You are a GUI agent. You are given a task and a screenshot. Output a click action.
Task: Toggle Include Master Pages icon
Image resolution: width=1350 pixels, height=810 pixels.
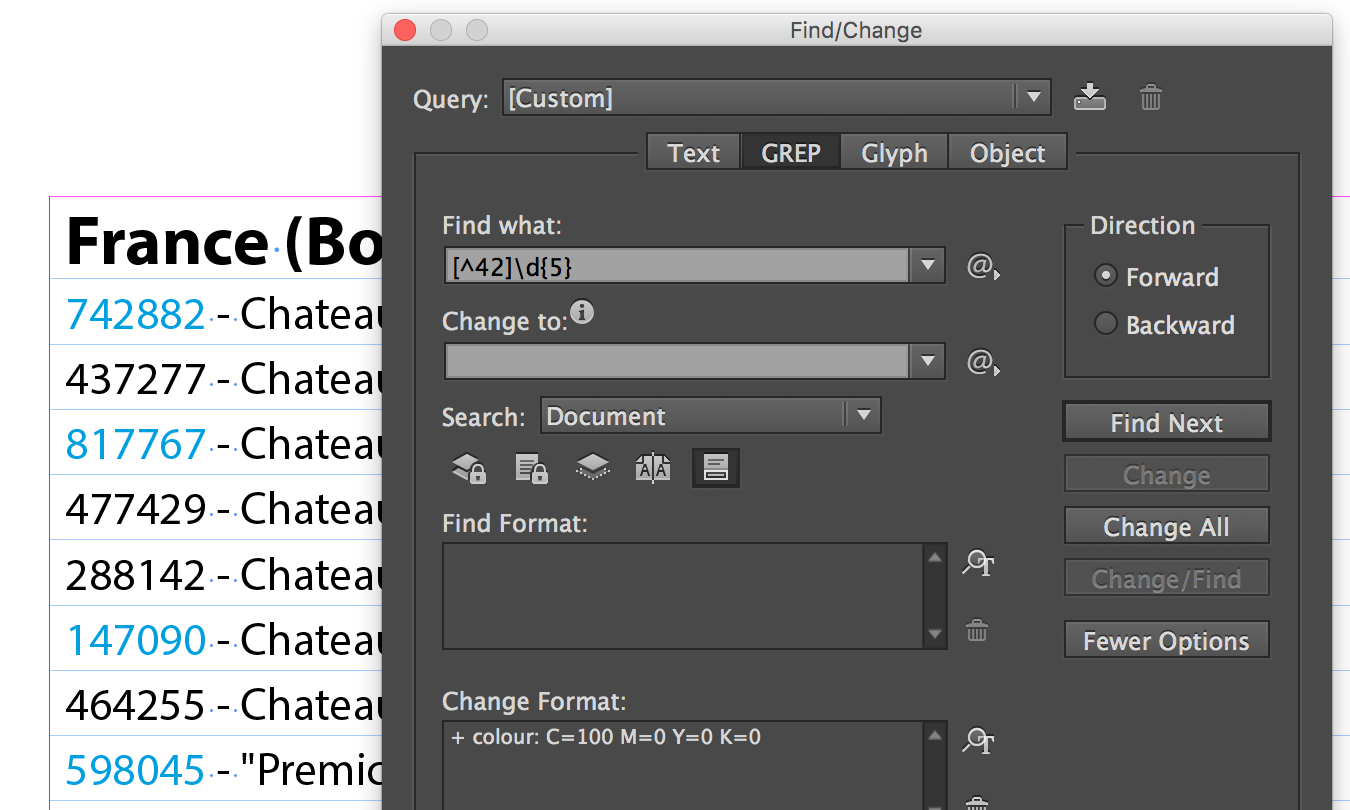point(653,468)
